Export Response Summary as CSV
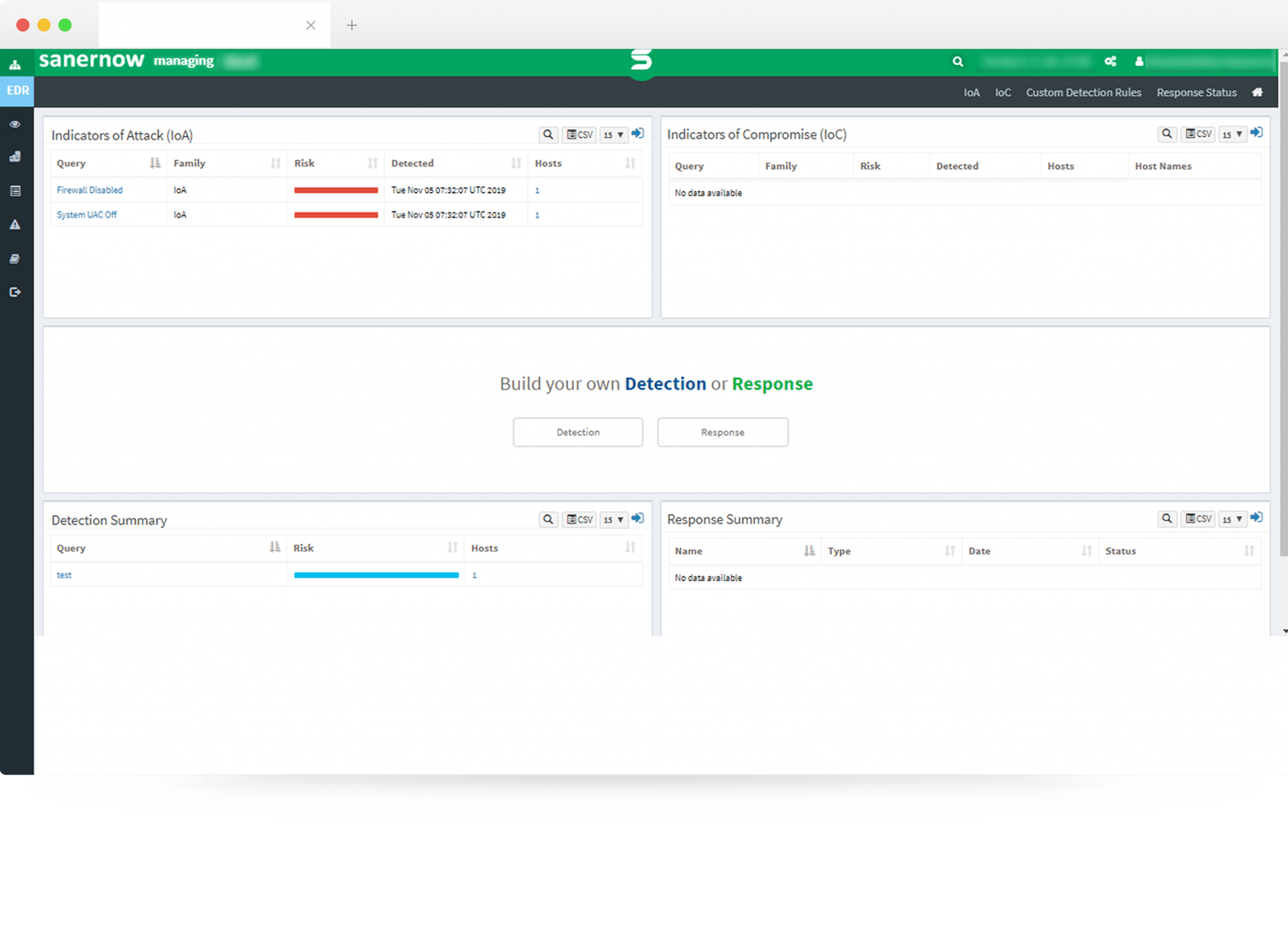 click(1198, 519)
